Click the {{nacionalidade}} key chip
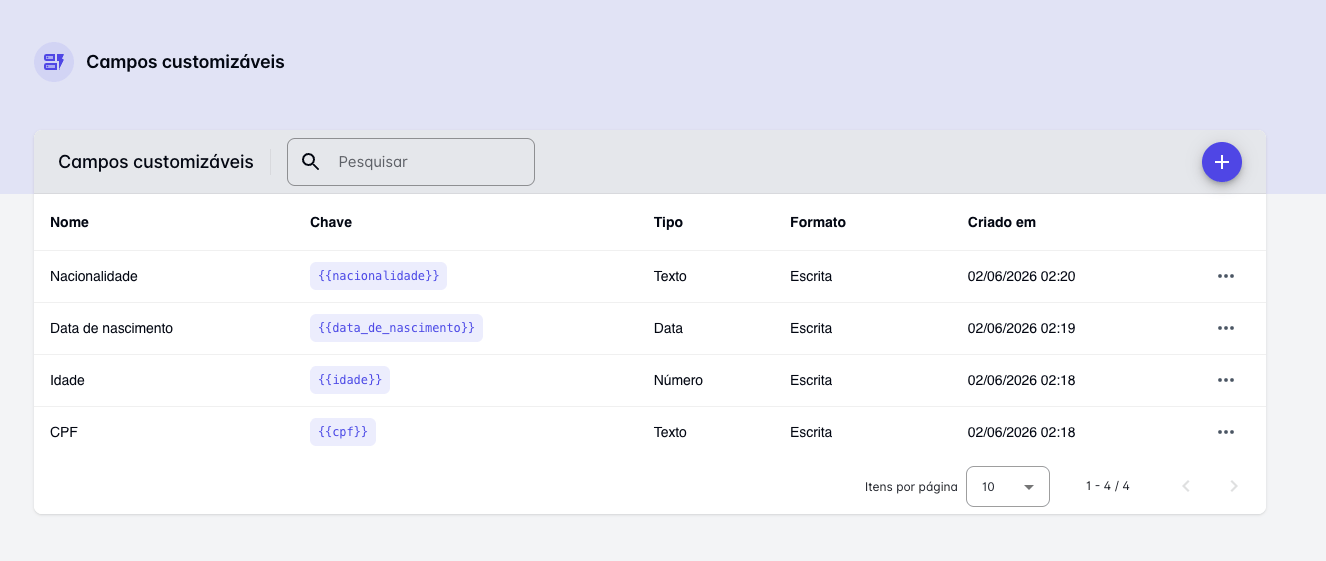The image size is (1326, 561). pos(378,276)
